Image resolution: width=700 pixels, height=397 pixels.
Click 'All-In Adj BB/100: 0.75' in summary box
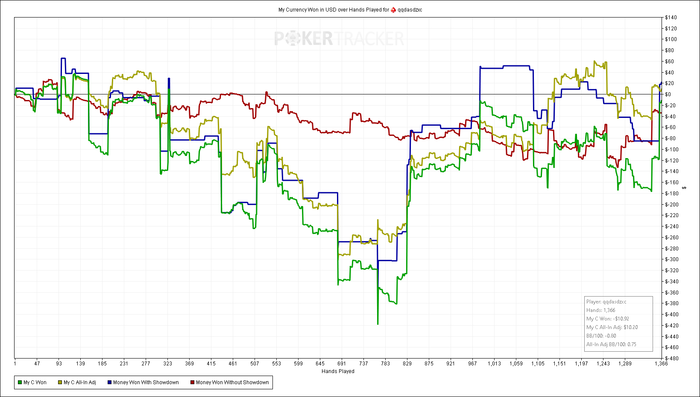point(611,344)
